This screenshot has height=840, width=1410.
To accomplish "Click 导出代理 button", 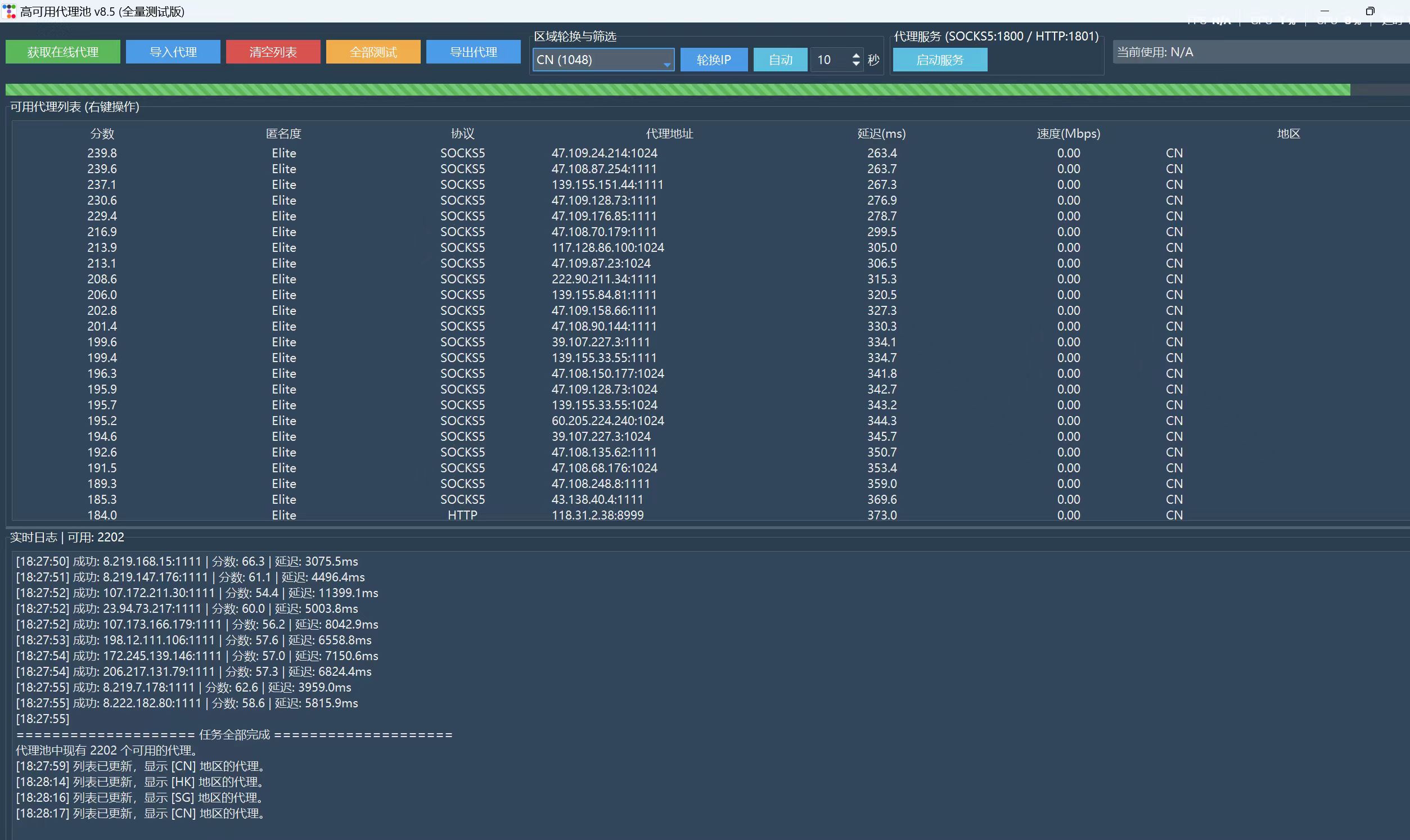I will point(473,52).
